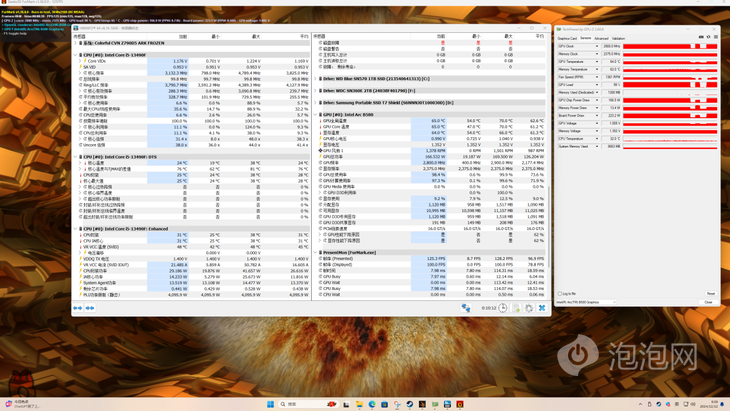The height and width of the screenshot is (411, 730).
Task: Toggle the Log to file checkbox
Action: pyautogui.click(x=559, y=294)
